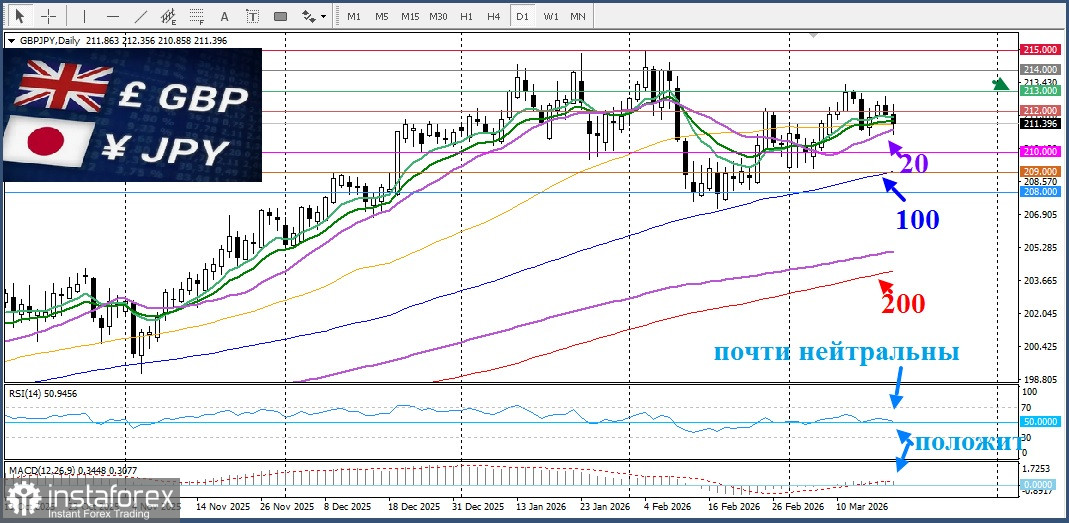Pick the Fibonacci retracement tool
1069x523 pixels.
(x=197, y=16)
